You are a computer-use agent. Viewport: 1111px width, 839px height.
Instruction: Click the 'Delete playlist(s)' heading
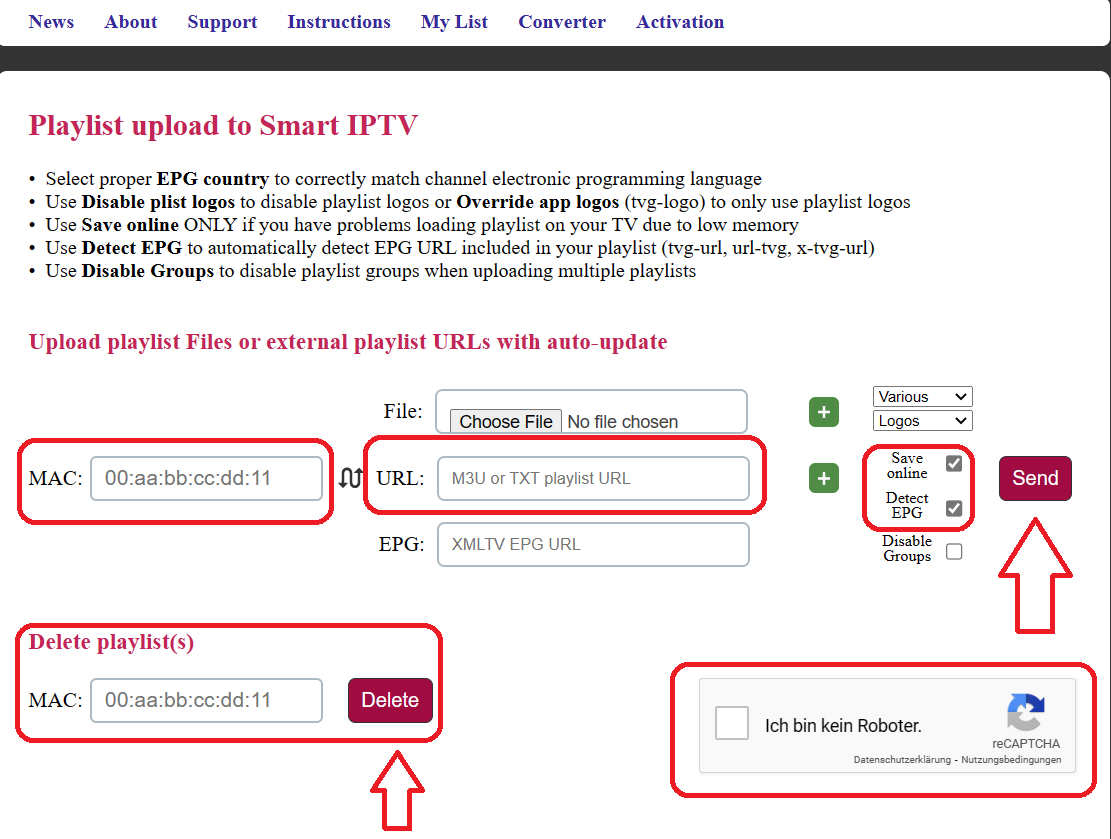[111, 641]
